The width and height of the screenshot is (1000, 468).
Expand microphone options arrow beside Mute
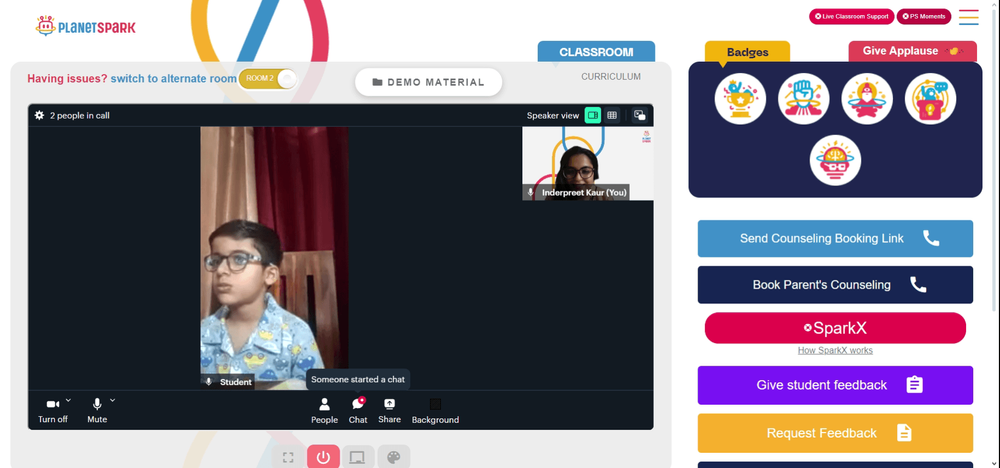pos(112,400)
